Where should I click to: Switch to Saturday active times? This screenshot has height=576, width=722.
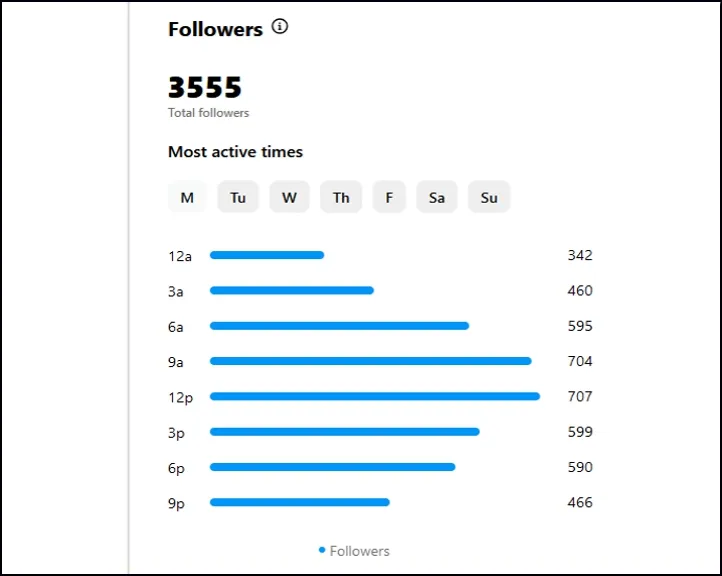(437, 197)
